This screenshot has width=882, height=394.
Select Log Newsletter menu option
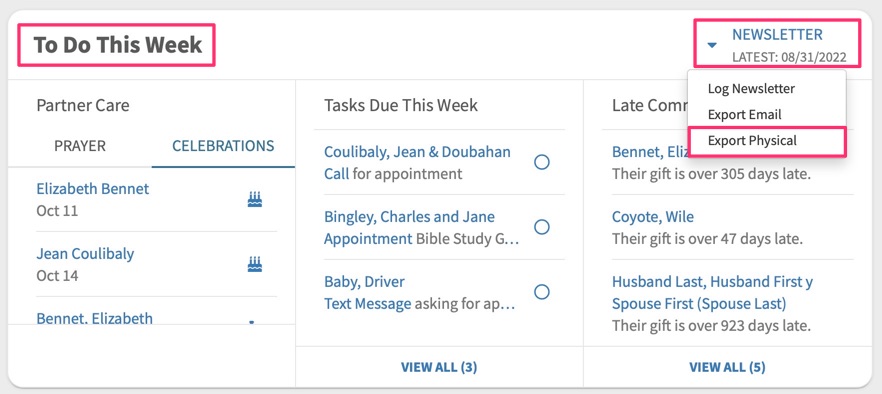[x=751, y=89]
